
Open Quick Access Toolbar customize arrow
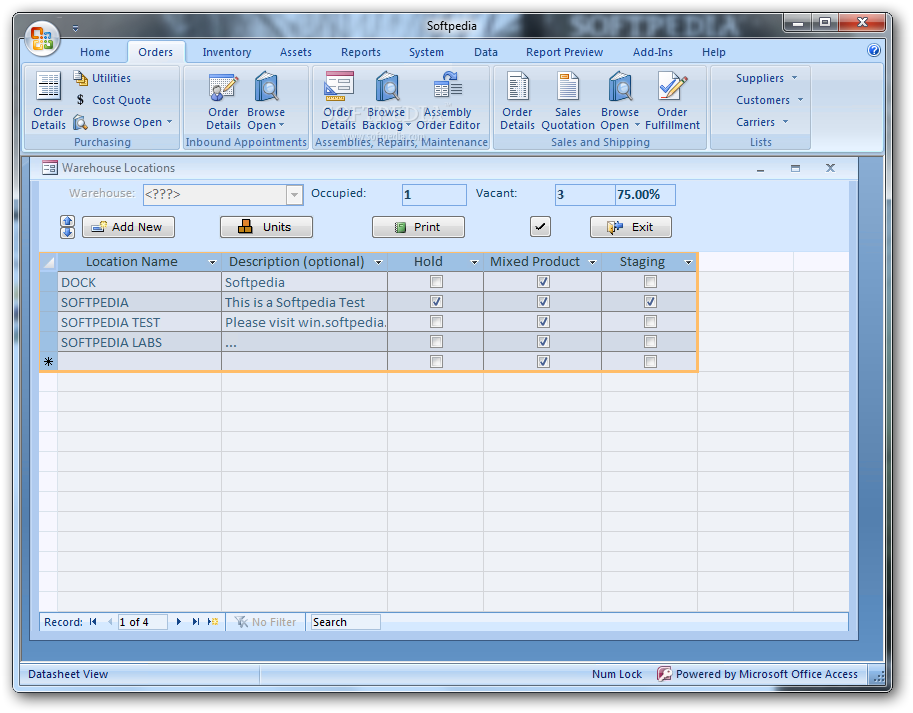pos(75,29)
